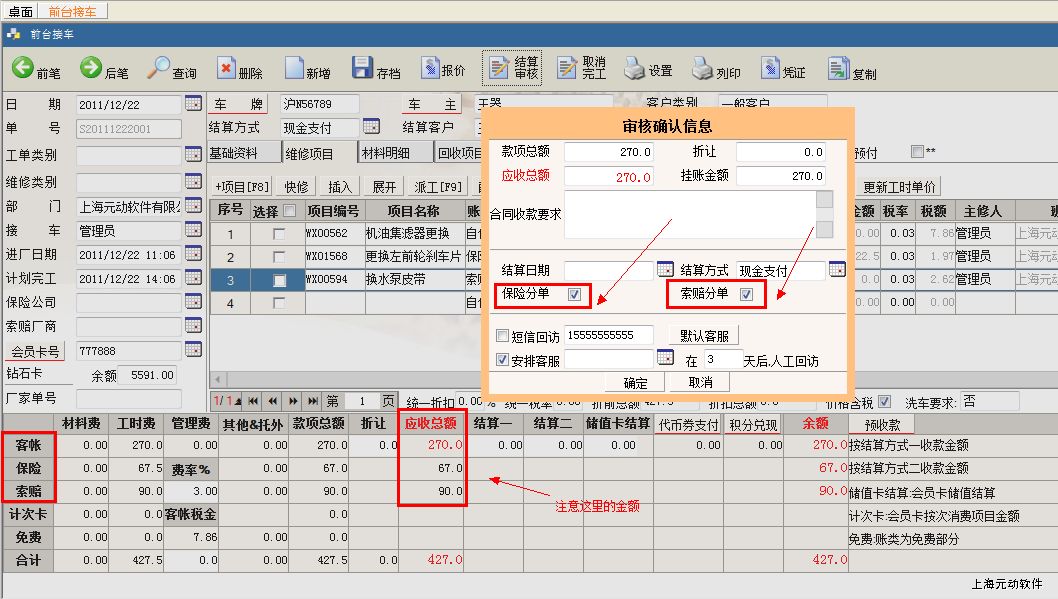The height and width of the screenshot is (599, 1058).
Task: Uncheck the 保险分单 checkbox
Action: pos(574,294)
